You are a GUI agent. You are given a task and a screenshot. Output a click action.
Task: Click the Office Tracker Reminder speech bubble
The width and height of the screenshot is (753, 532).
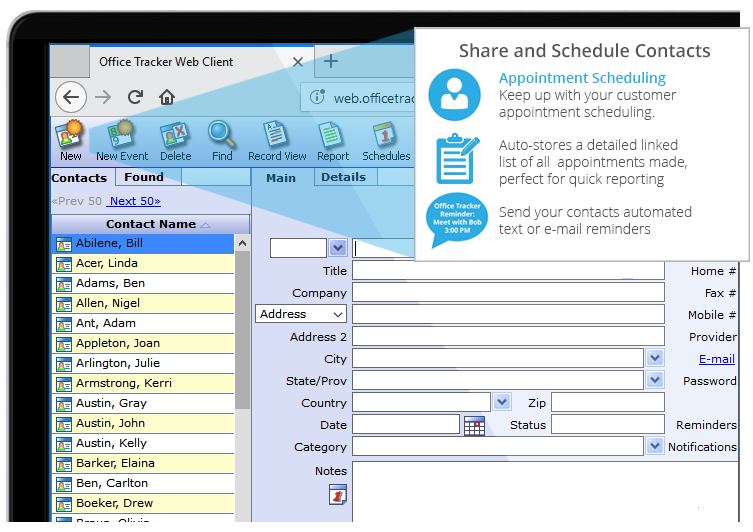[x=456, y=220]
